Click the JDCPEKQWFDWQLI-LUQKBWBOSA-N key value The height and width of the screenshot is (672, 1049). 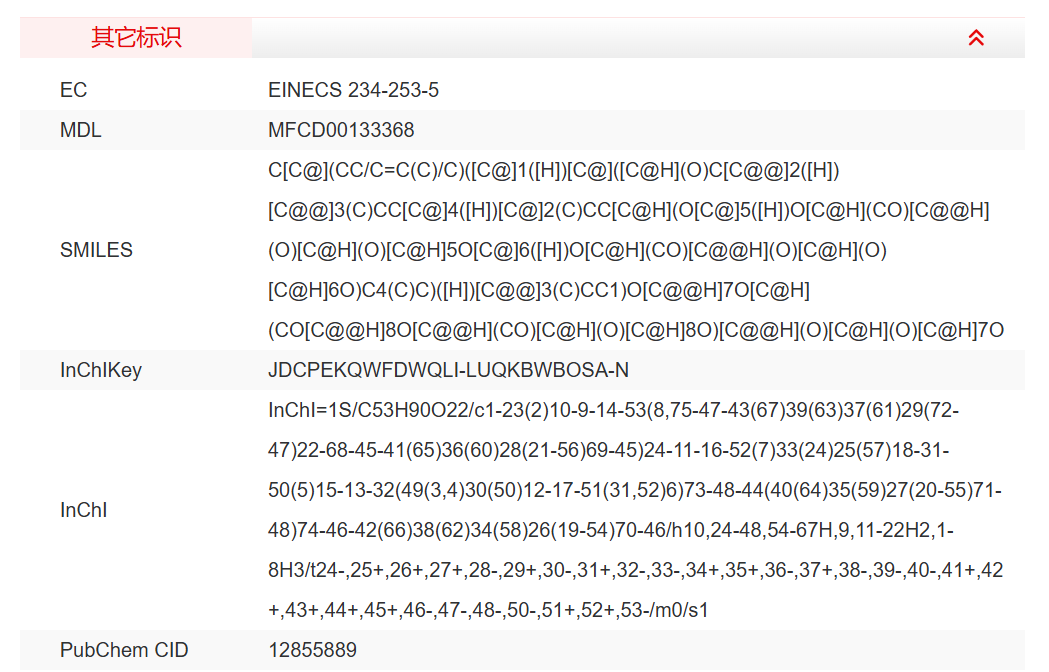point(448,370)
